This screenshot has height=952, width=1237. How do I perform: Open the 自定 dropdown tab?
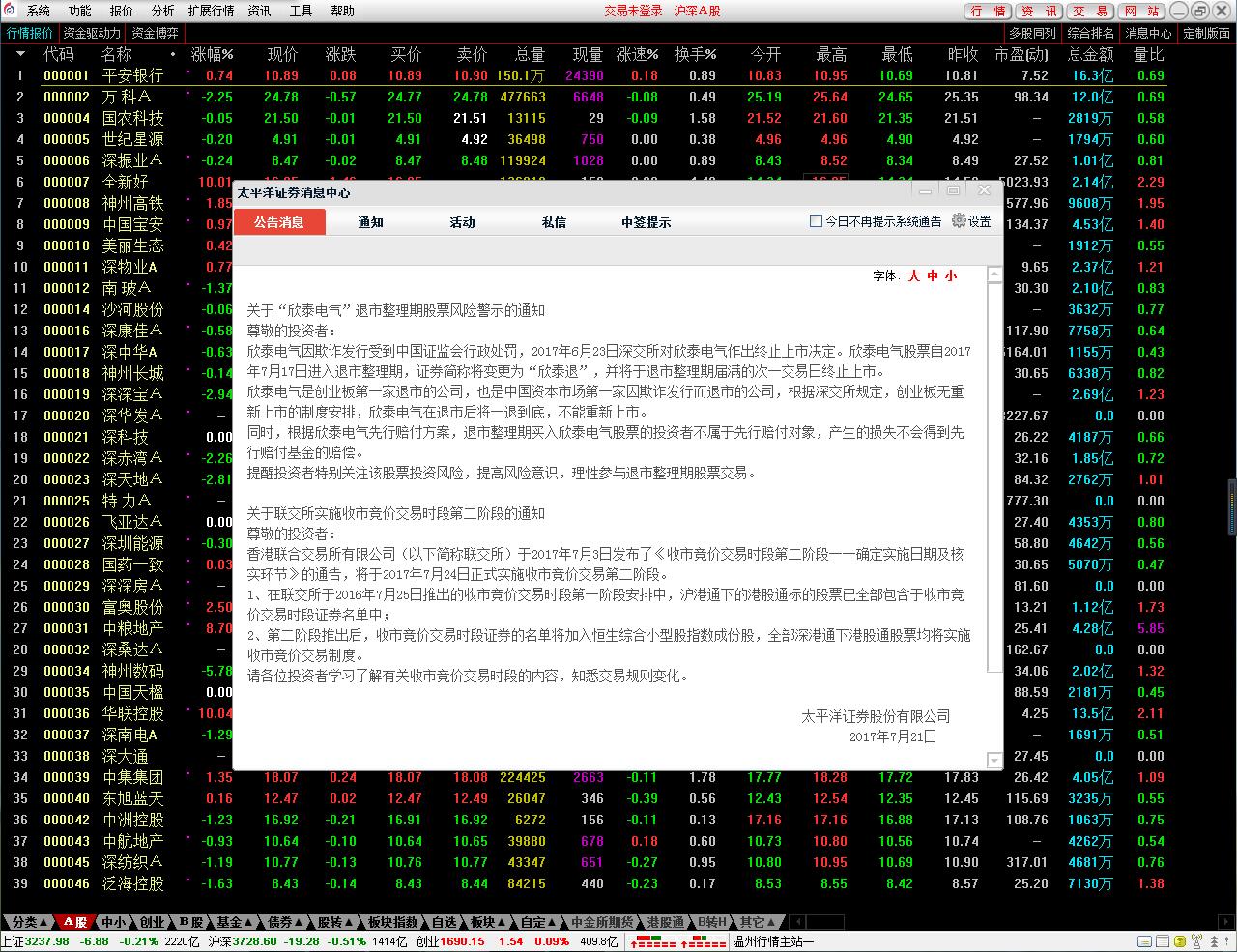click(539, 922)
